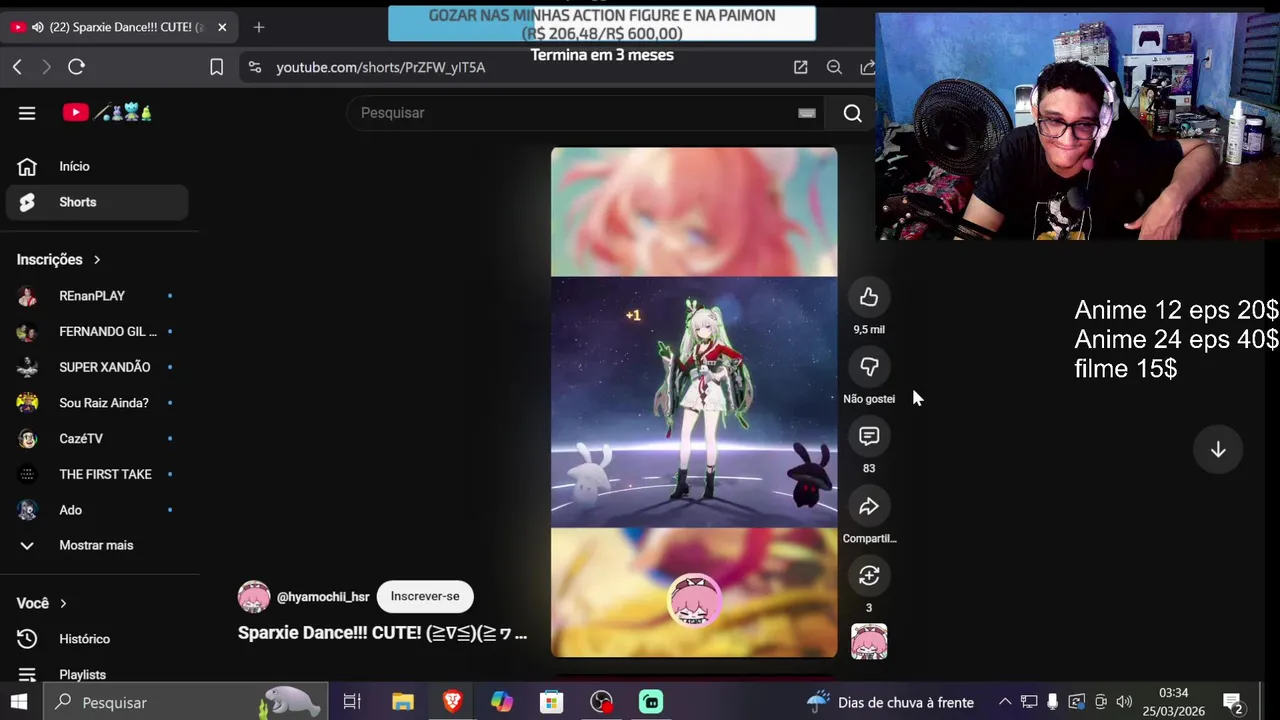
Task: Click the short video player area
Action: click(694, 403)
